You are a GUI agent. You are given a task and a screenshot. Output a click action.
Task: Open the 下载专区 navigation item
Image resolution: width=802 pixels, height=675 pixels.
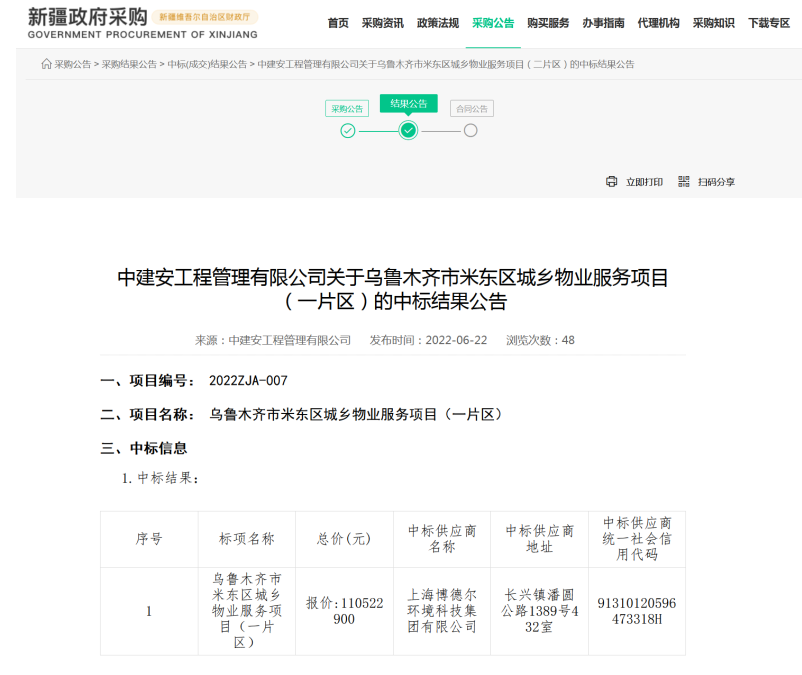click(x=768, y=23)
